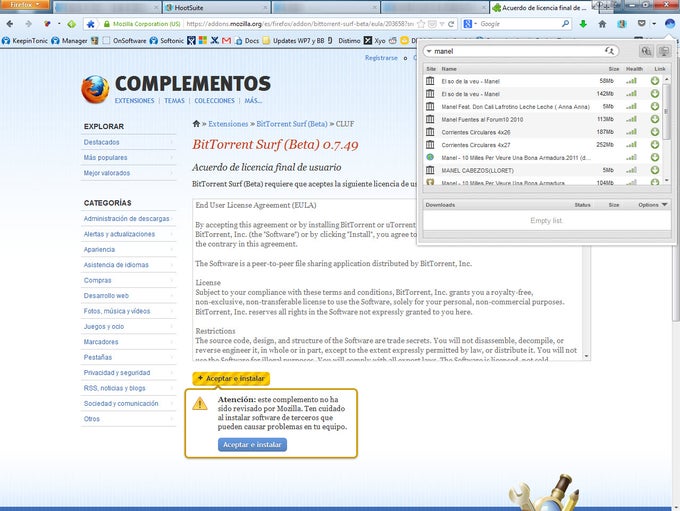
Task: Open Administración de descargas category
Action: click(x=126, y=219)
